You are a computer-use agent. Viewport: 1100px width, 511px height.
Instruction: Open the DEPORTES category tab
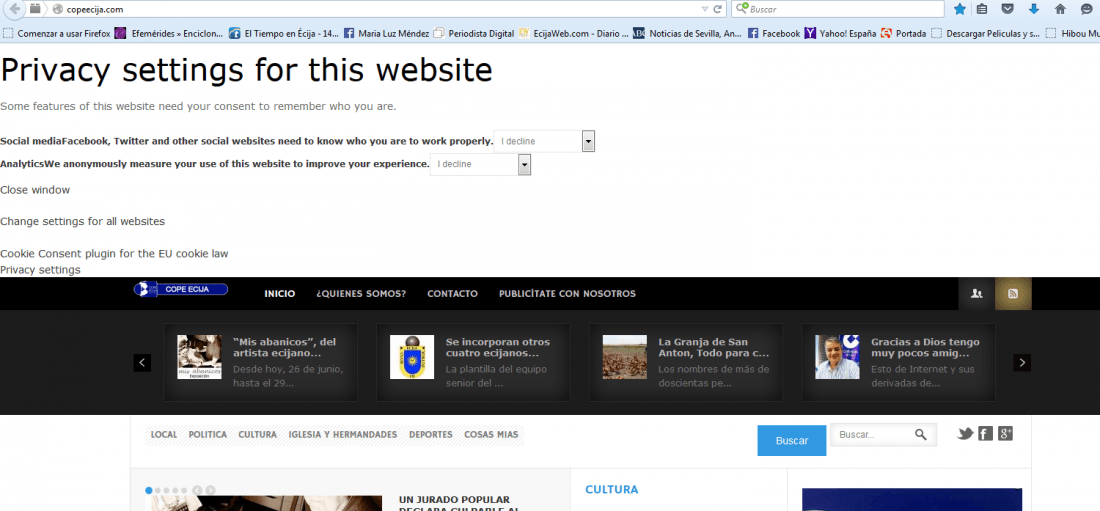(431, 435)
